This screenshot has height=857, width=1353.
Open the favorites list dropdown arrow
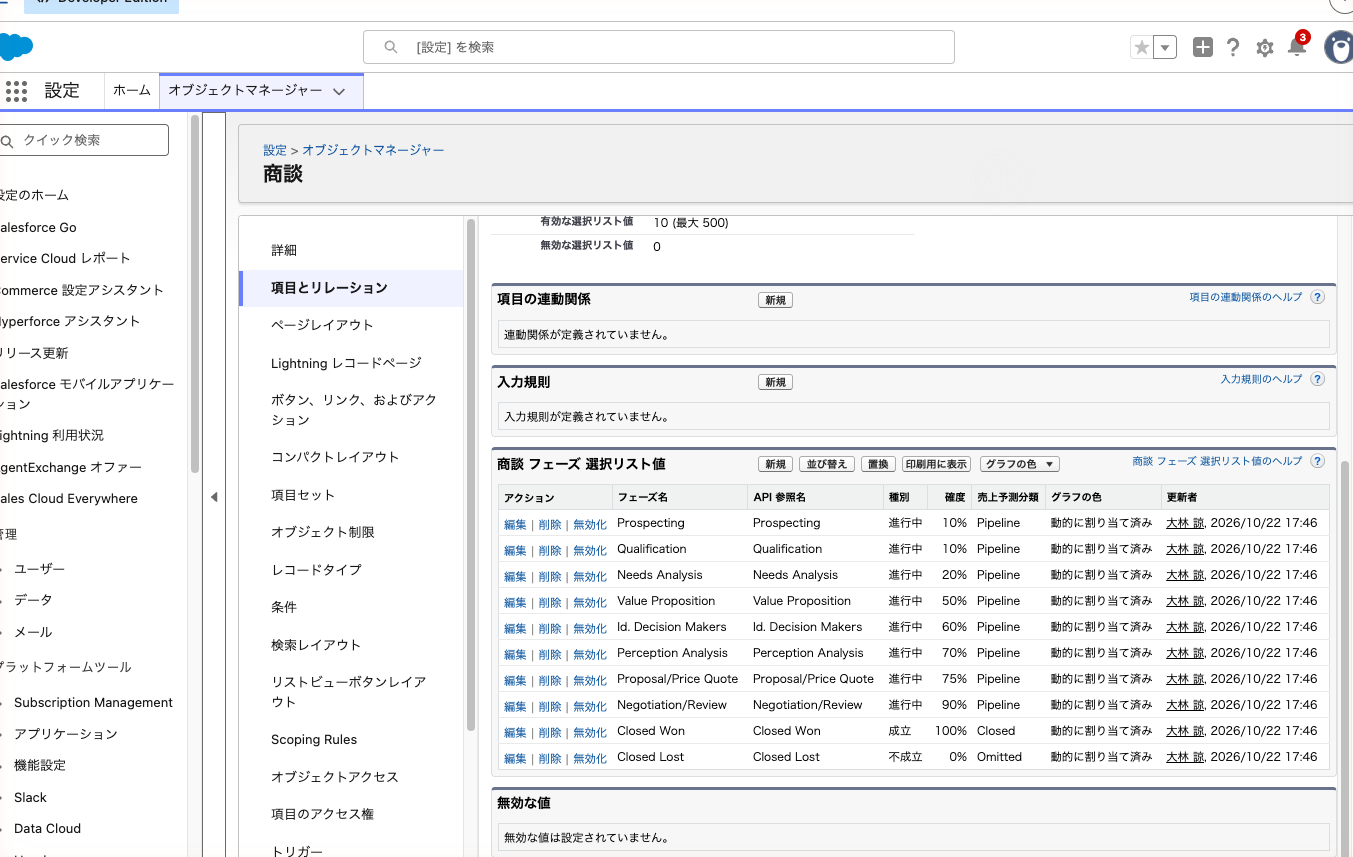point(1165,47)
